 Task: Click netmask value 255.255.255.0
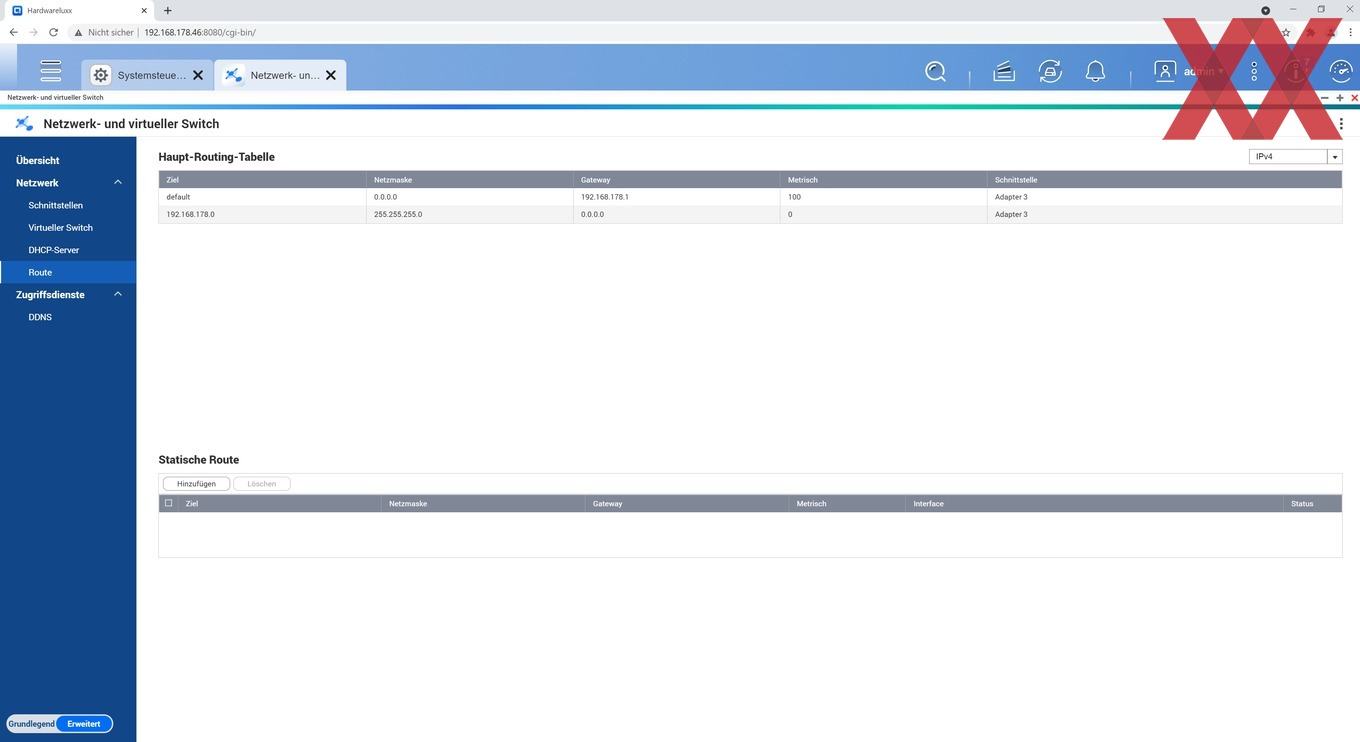(x=398, y=214)
